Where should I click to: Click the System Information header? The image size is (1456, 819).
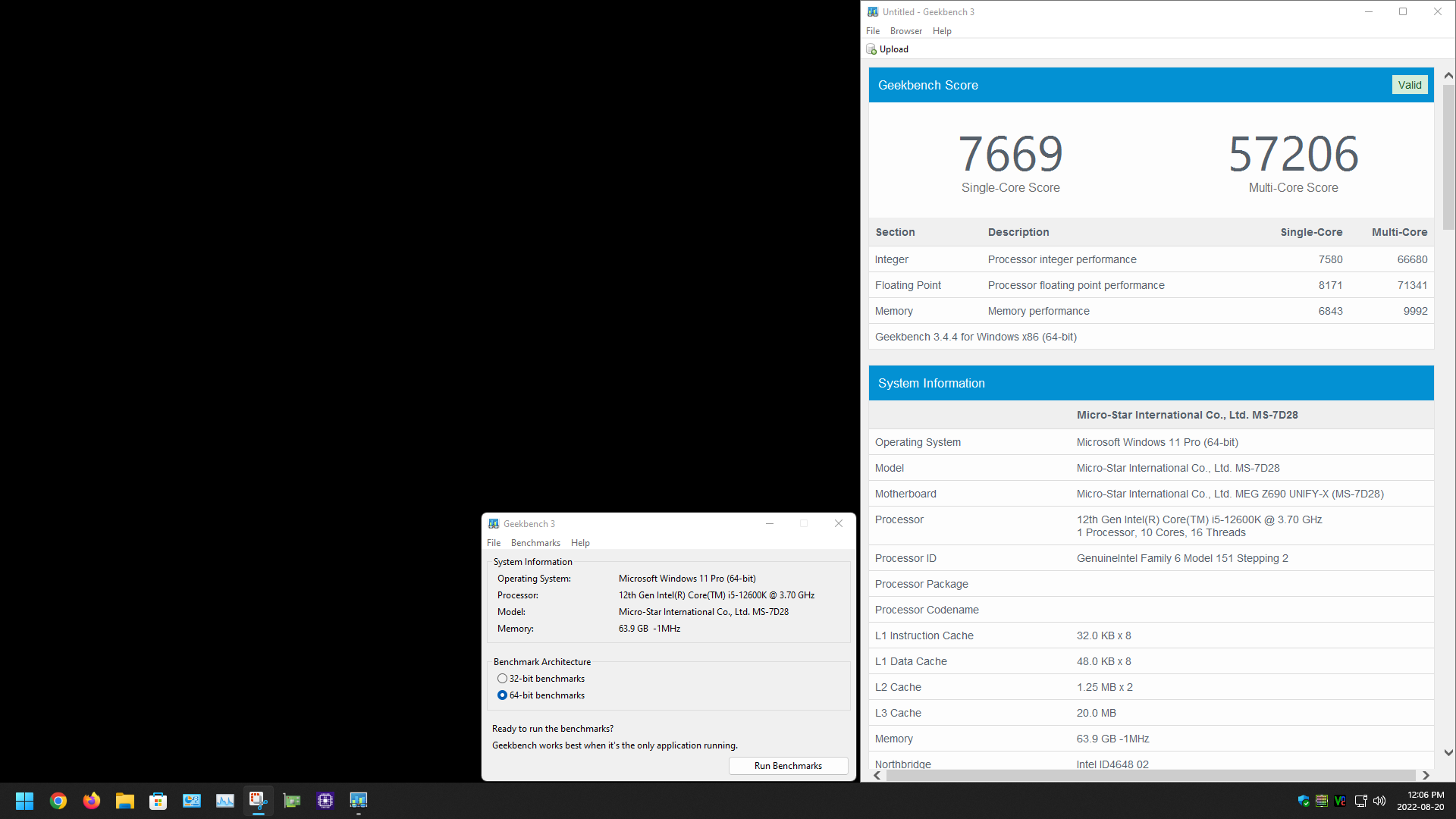[x=1151, y=383]
